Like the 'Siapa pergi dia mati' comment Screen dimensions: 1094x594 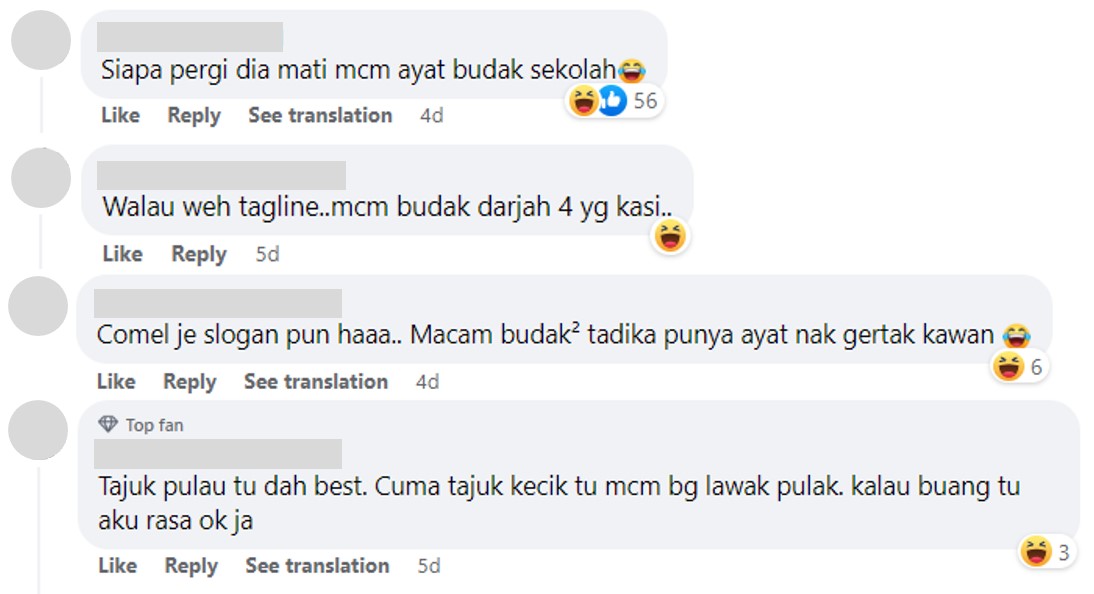120,115
